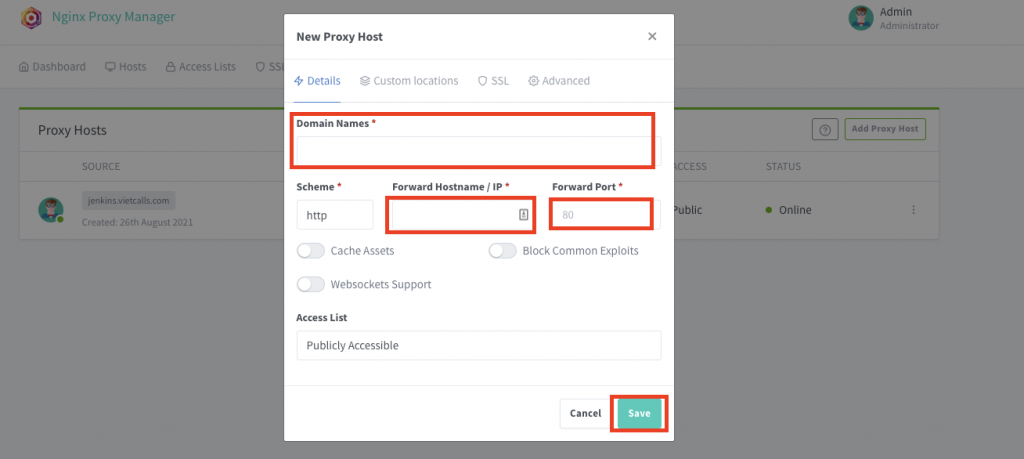
Task: Close the New Proxy Host dialog
Action: tap(652, 36)
